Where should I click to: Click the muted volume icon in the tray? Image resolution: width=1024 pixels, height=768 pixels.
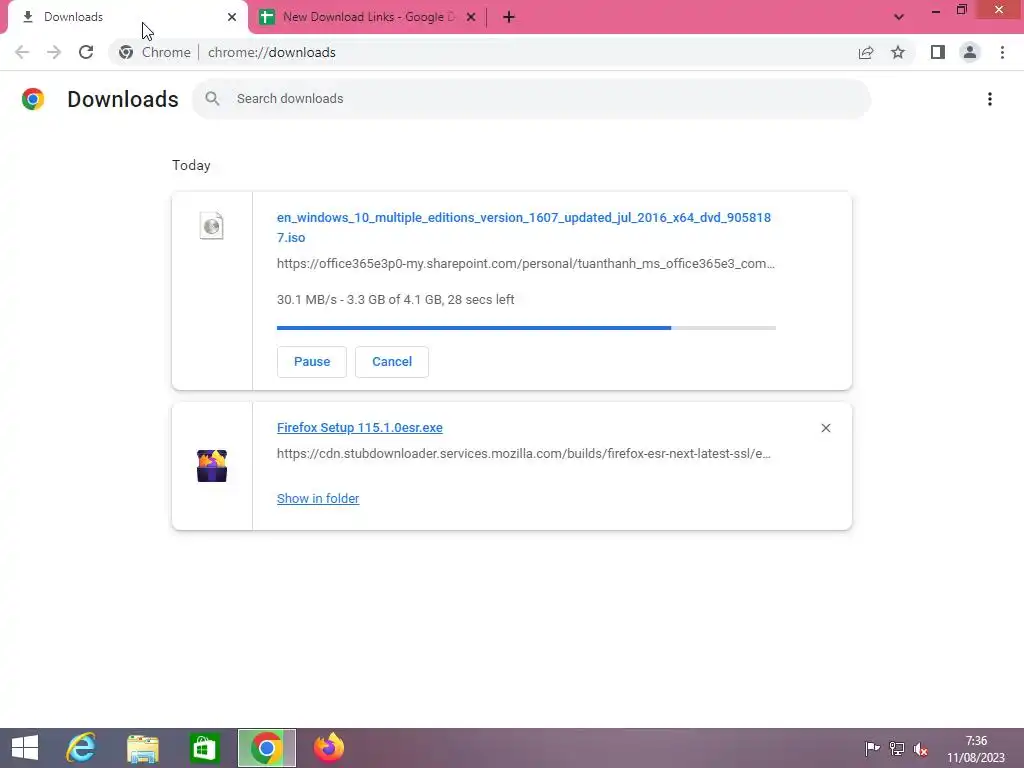[x=921, y=749]
